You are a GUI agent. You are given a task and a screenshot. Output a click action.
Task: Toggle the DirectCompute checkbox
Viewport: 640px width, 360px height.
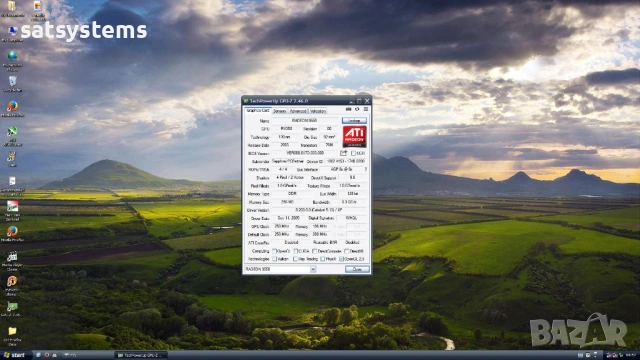314,251
